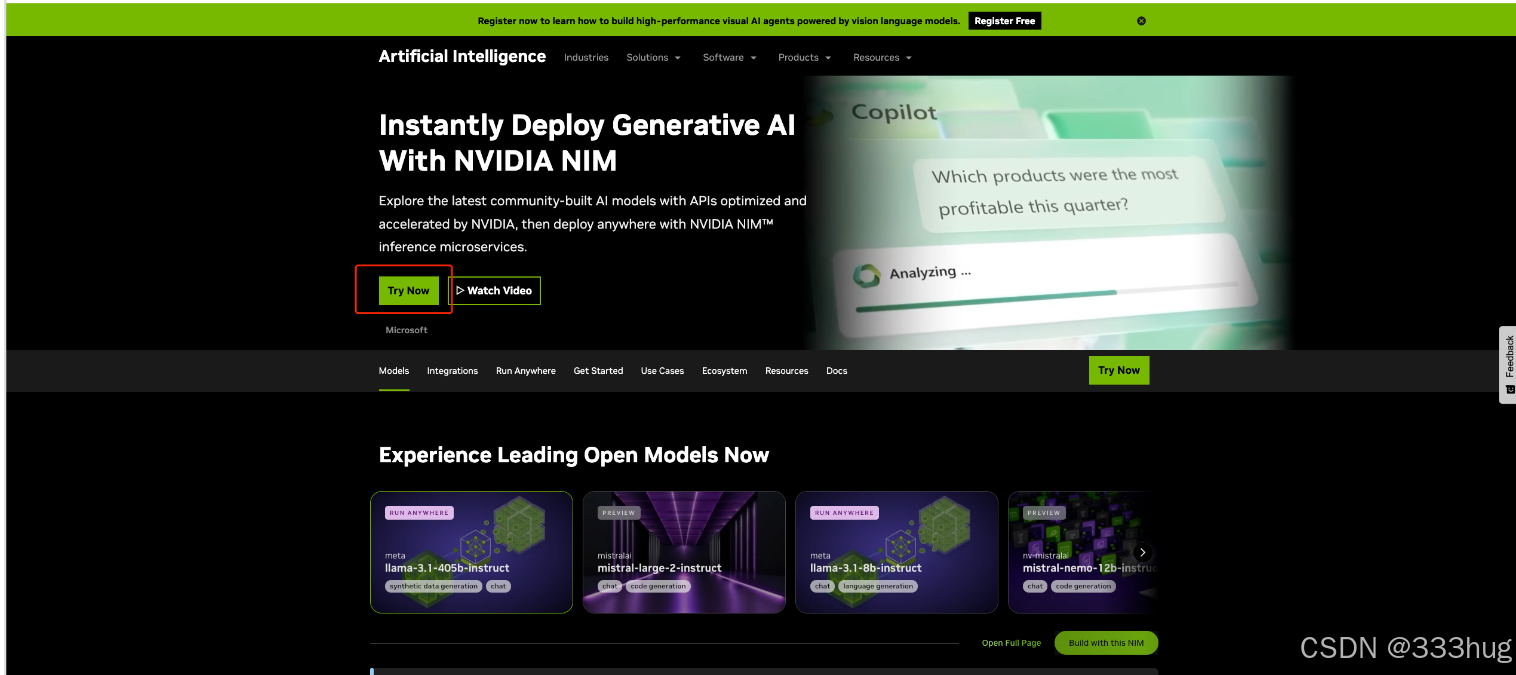Select the Use Cases tab
Viewport: 1516px width, 675px height.
[x=663, y=371]
